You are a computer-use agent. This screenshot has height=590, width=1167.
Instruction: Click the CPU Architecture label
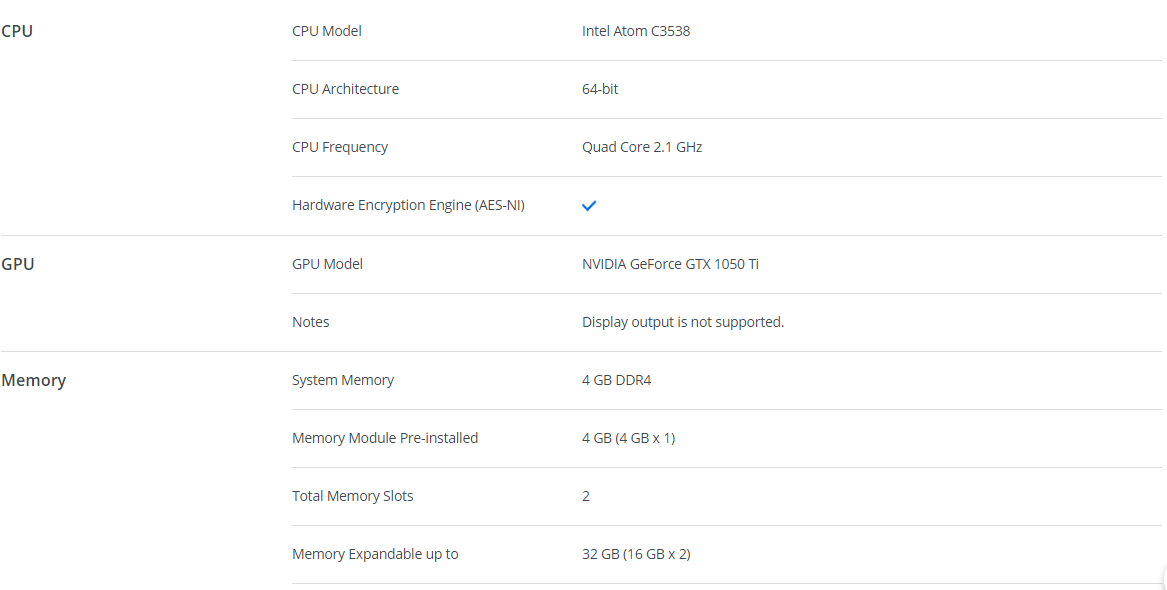click(345, 89)
